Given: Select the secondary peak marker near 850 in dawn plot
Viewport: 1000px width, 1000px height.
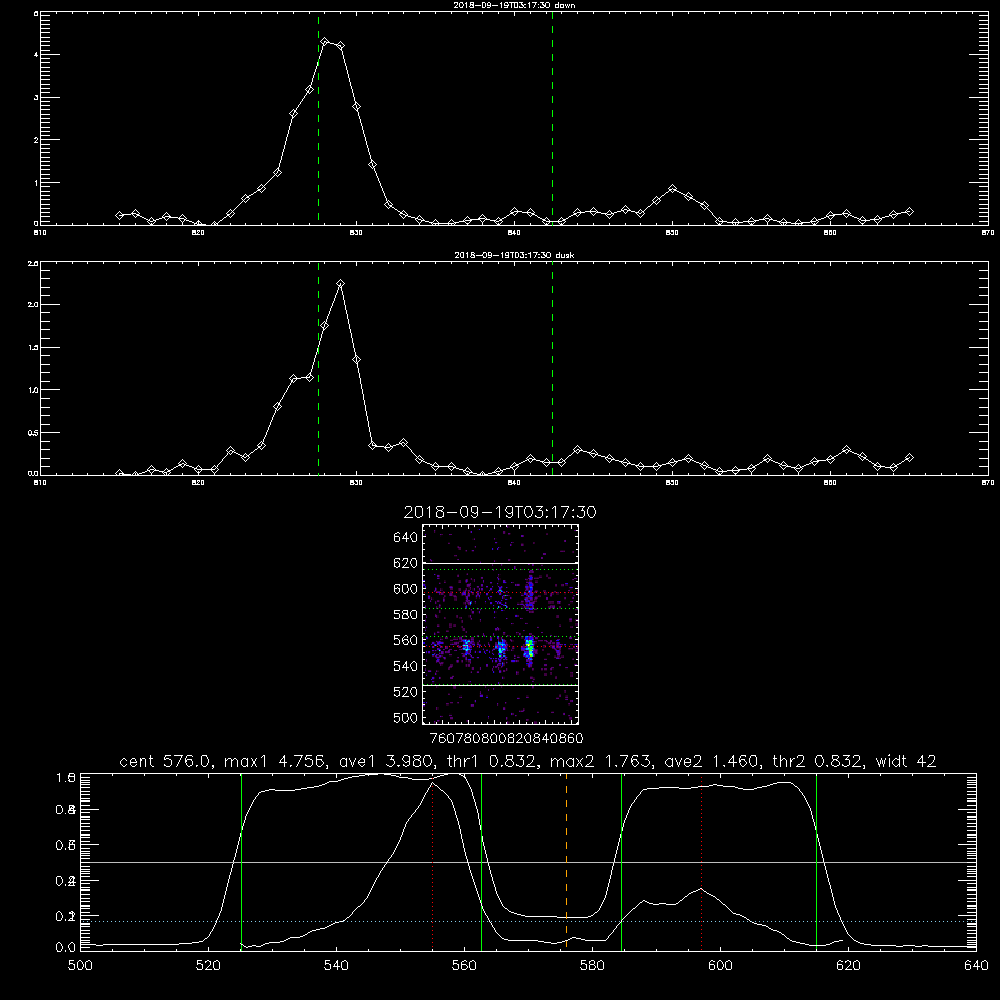Looking at the screenshot, I should click(672, 189).
